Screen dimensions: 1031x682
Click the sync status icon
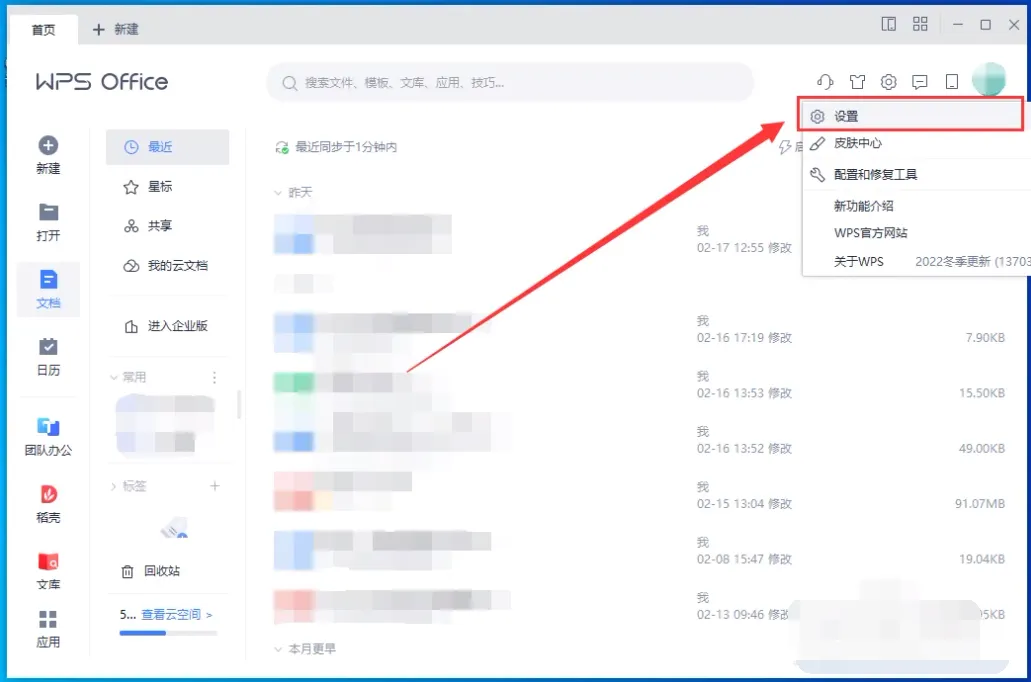282,147
